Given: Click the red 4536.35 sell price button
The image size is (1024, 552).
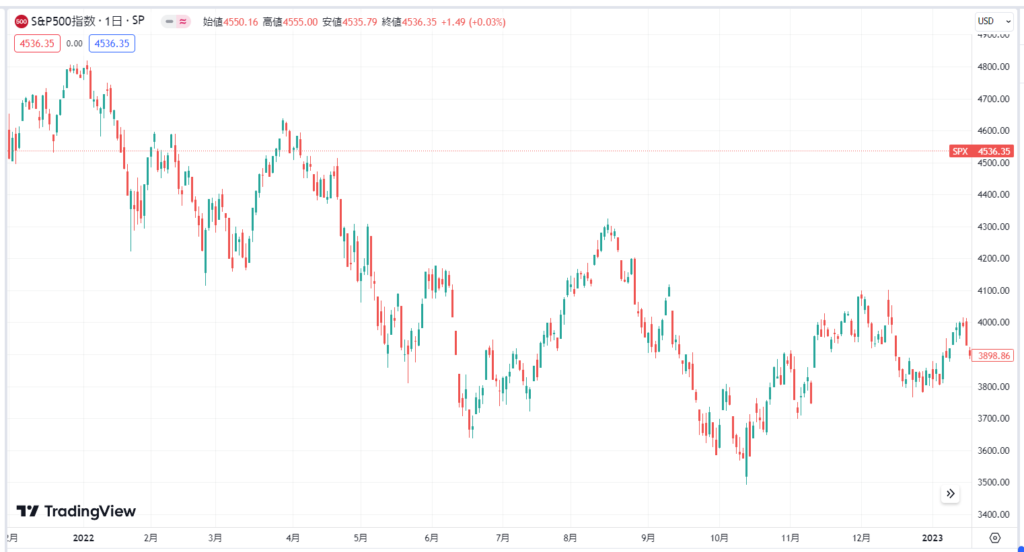Looking at the screenshot, I should tap(37, 44).
